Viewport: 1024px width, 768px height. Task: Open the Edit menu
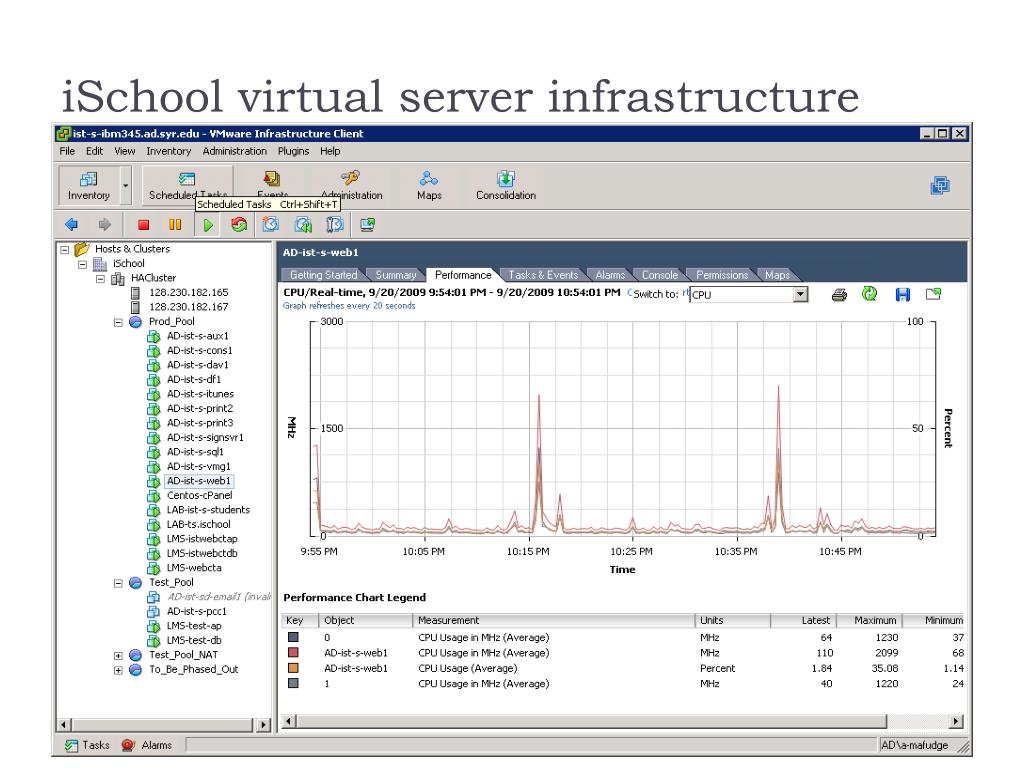click(95, 151)
